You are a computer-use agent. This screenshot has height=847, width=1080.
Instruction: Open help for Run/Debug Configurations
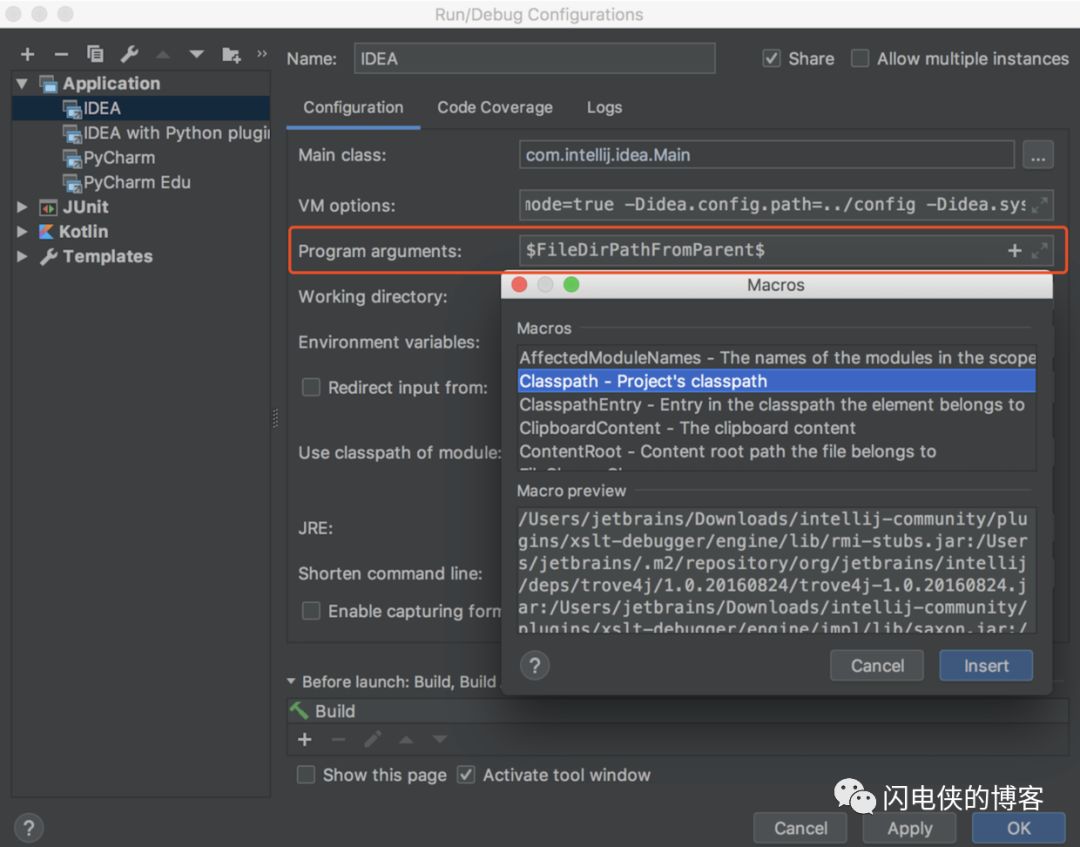[28, 828]
